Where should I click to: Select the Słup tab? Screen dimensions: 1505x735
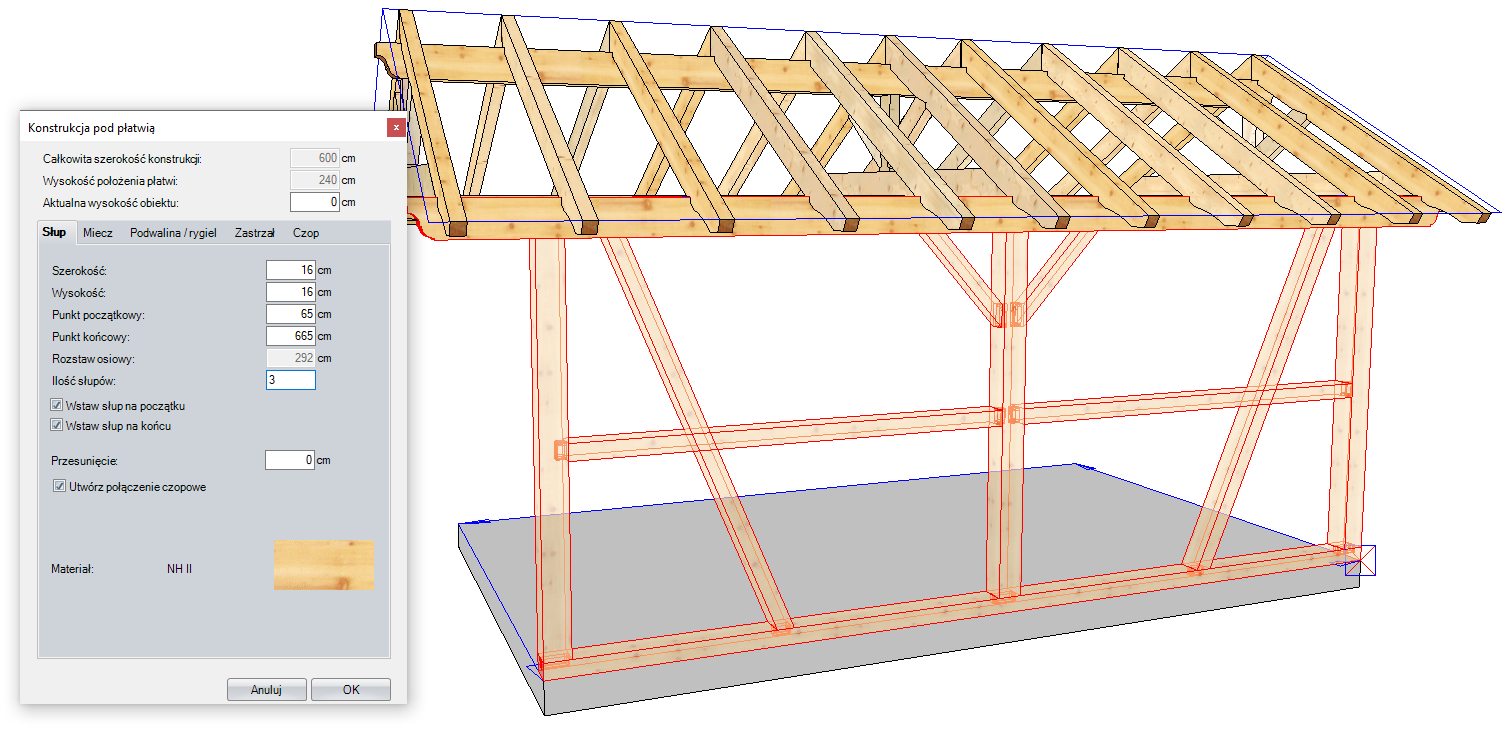pos(54,232)
